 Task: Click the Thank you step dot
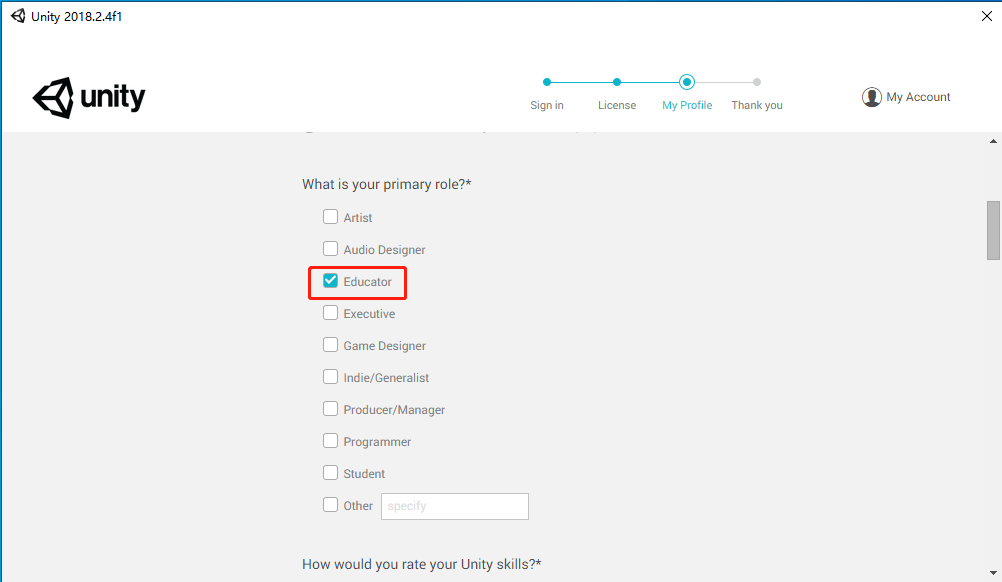757,82
